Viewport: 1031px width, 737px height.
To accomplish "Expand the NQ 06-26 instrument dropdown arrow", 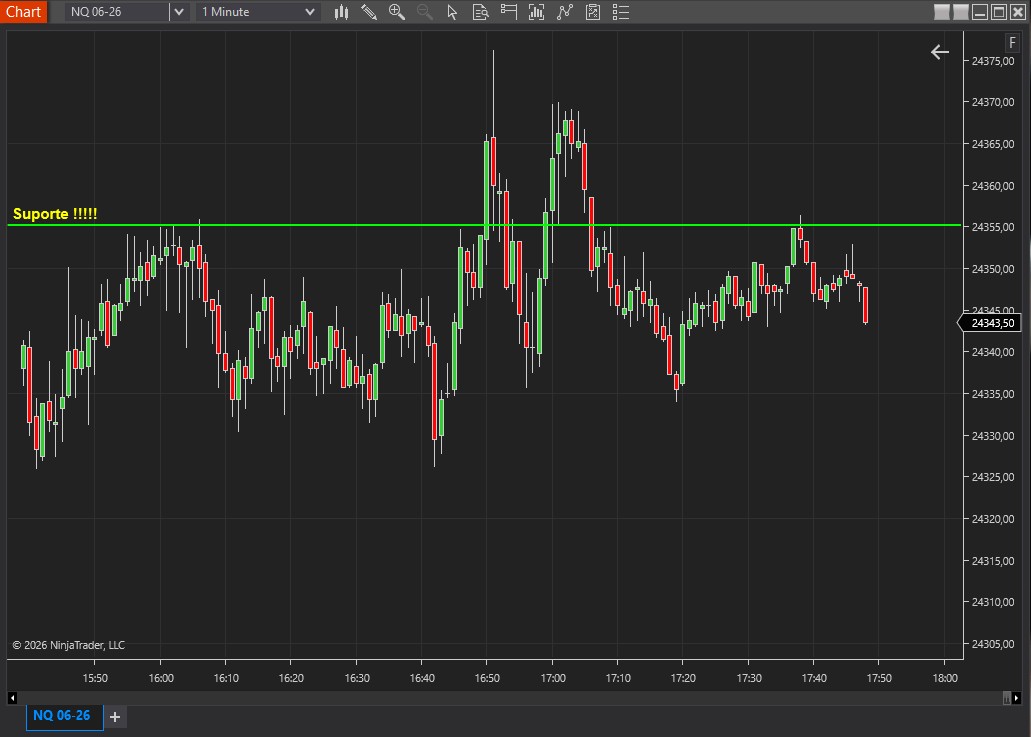I will [x=178, y=12].
